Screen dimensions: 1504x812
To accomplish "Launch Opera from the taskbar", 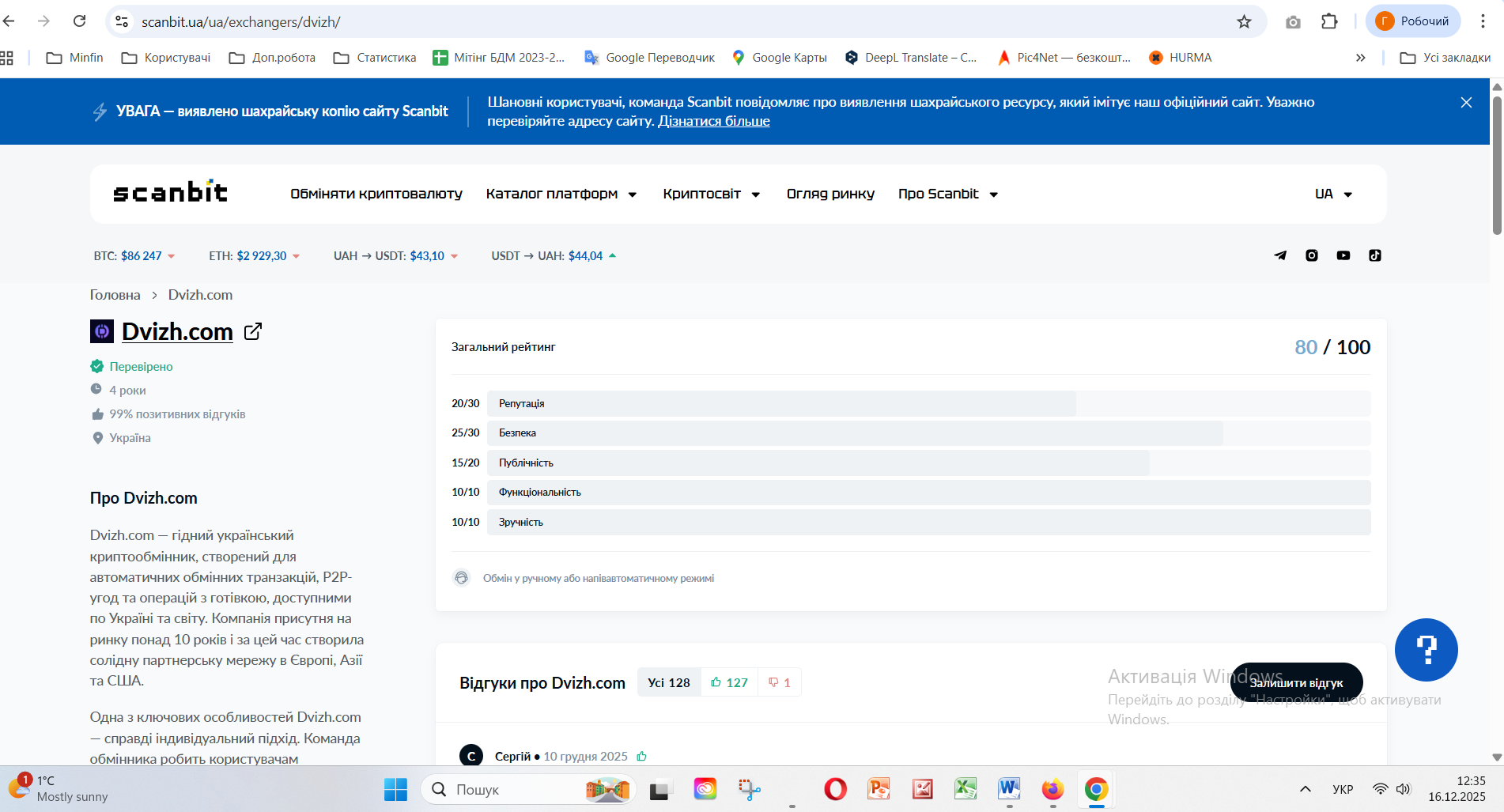I will point(835,789).
